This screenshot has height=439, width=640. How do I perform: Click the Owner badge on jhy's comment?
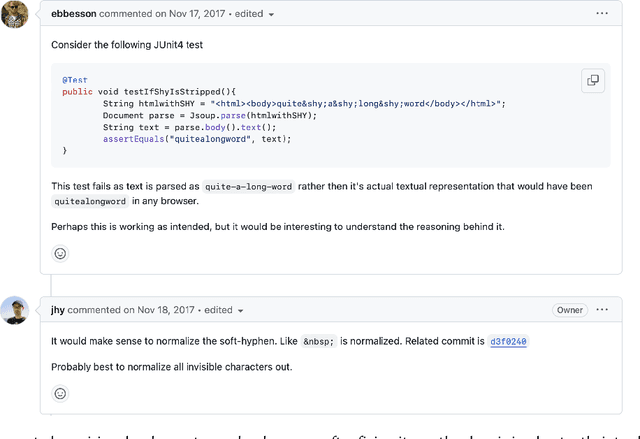(x=570, y=310)
